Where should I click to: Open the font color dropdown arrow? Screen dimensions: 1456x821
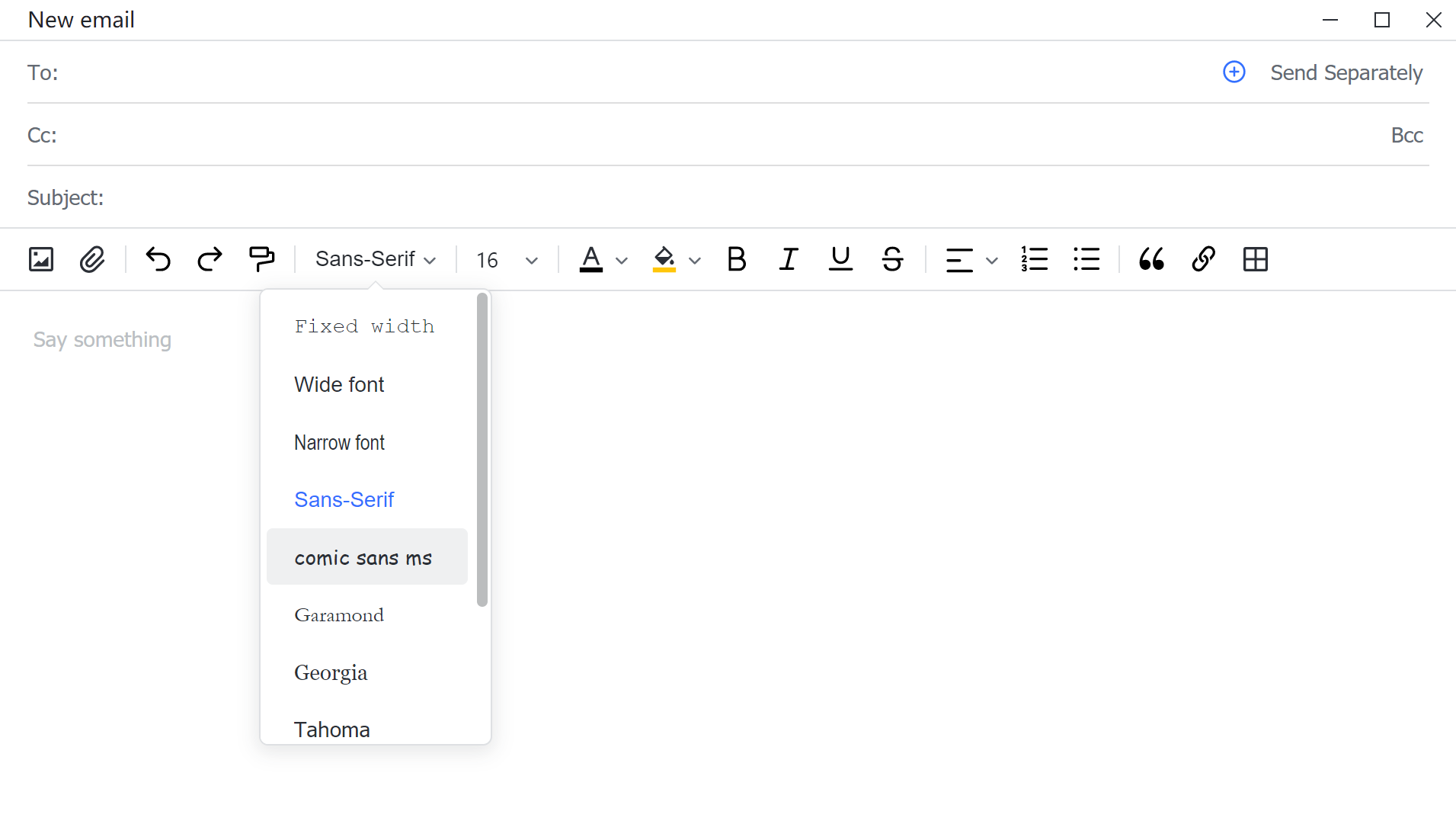point(622,261)
